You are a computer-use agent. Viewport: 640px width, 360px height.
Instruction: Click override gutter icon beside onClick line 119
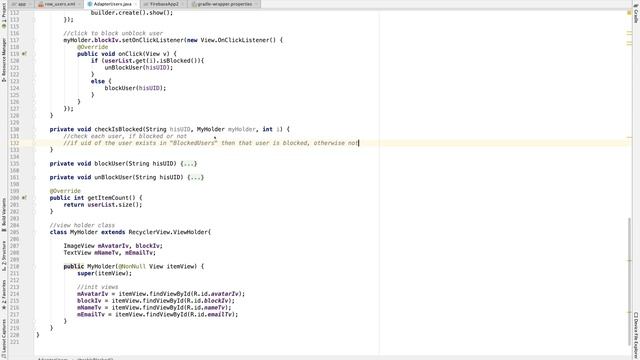pos(24,54)
